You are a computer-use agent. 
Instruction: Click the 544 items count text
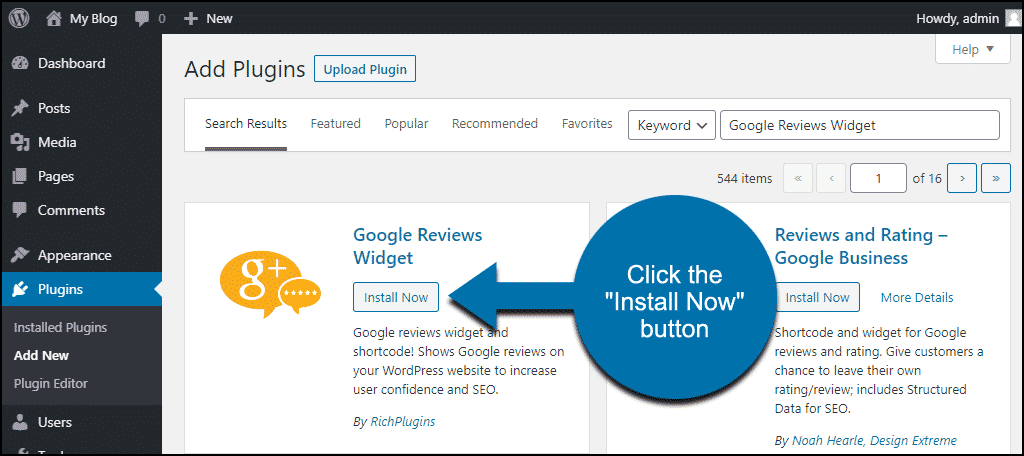click(x=744, y=178)
